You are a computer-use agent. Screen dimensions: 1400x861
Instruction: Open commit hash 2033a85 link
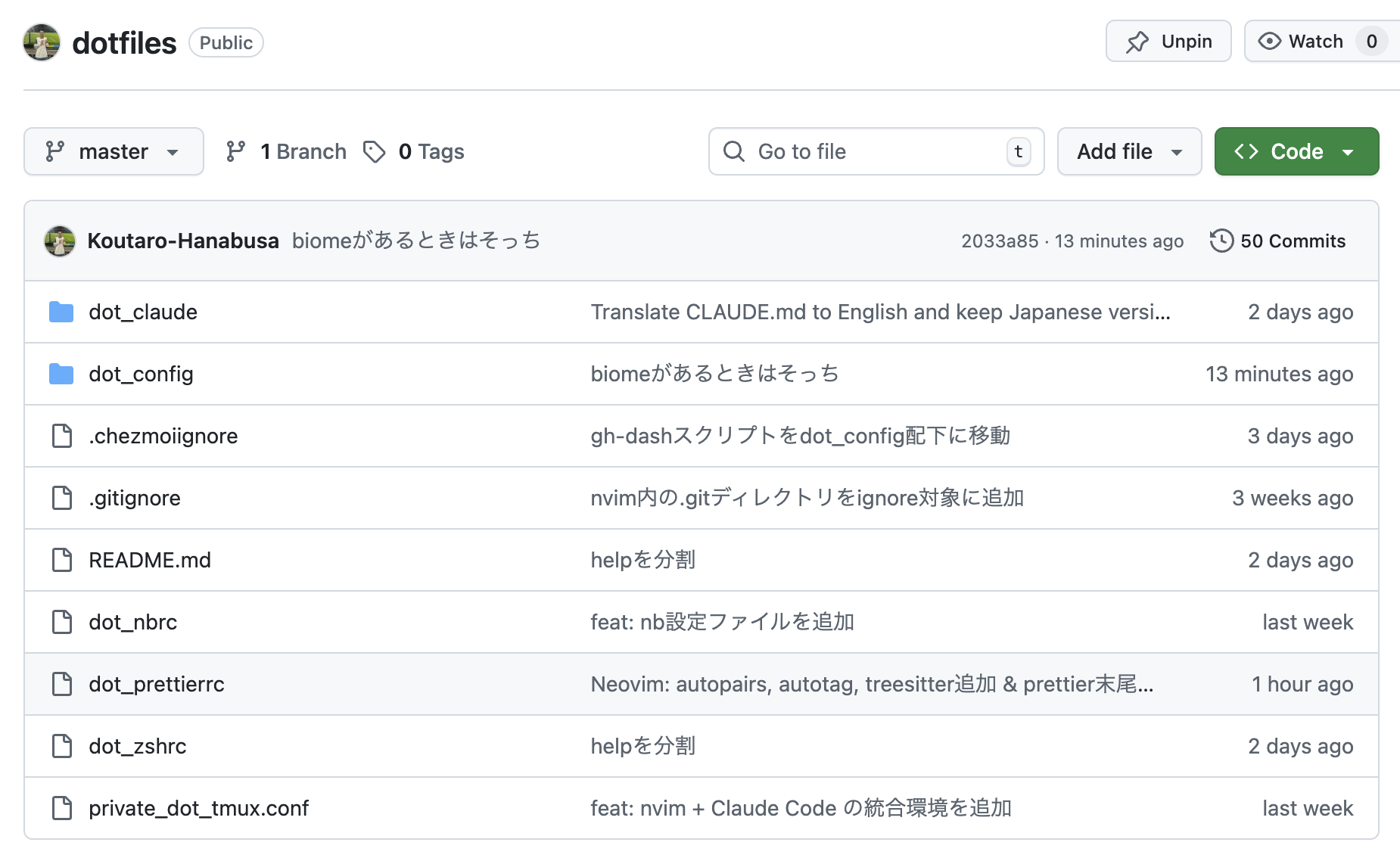pos(999,241)
